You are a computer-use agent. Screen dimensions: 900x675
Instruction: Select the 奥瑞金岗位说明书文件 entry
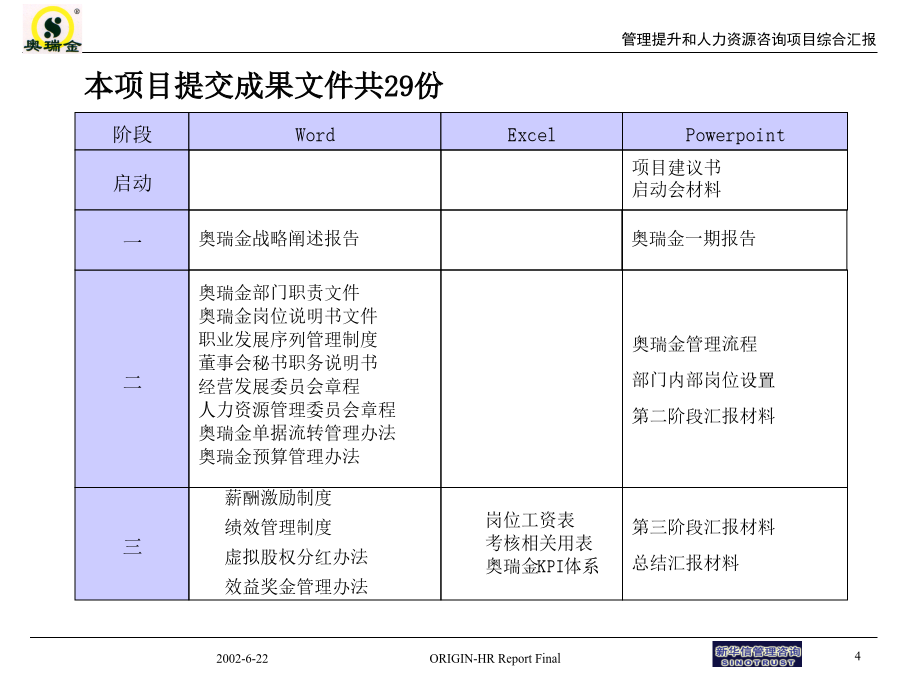tap(288, 316)
